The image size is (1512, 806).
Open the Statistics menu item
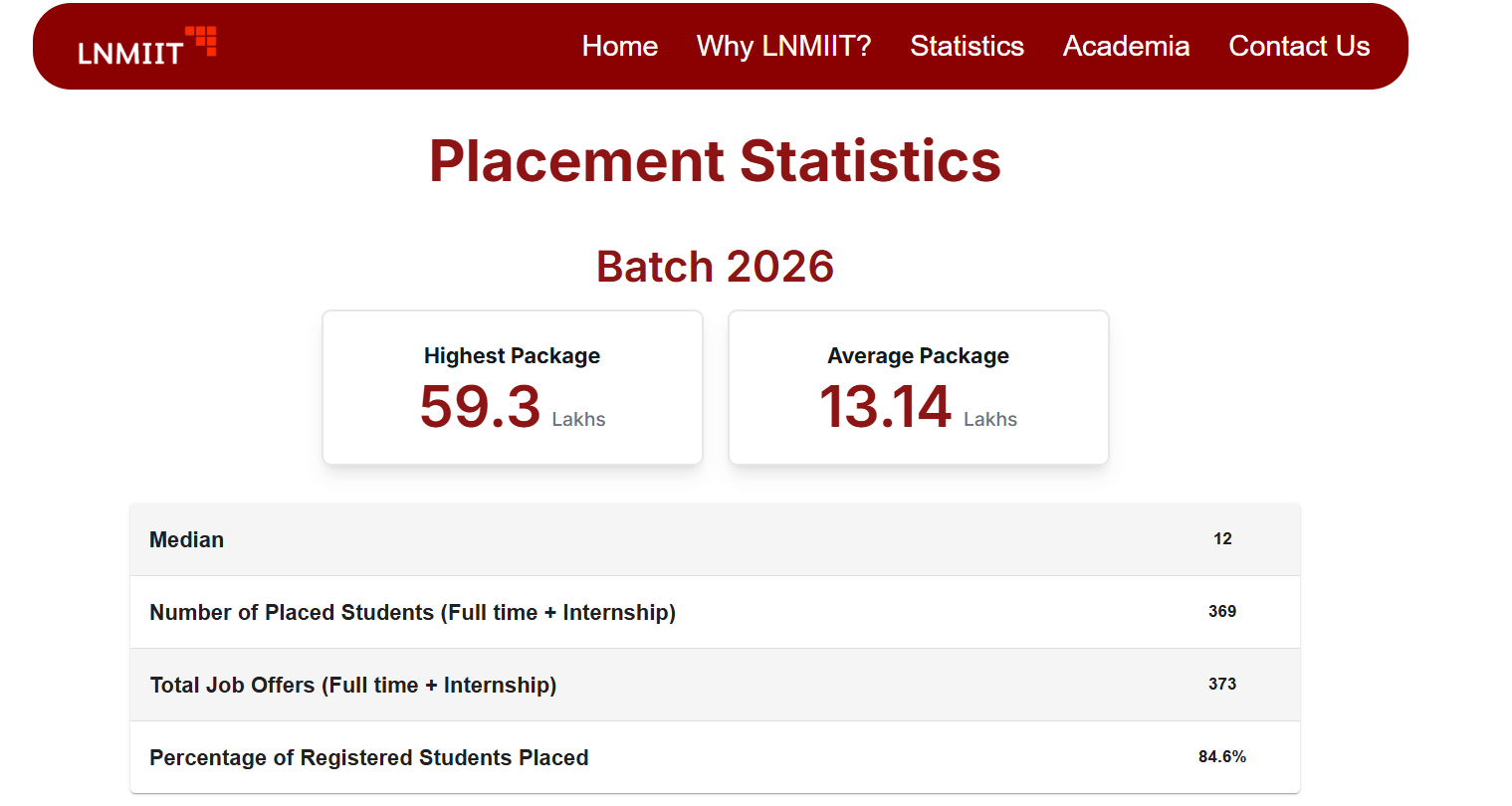(x=967, y=46)
